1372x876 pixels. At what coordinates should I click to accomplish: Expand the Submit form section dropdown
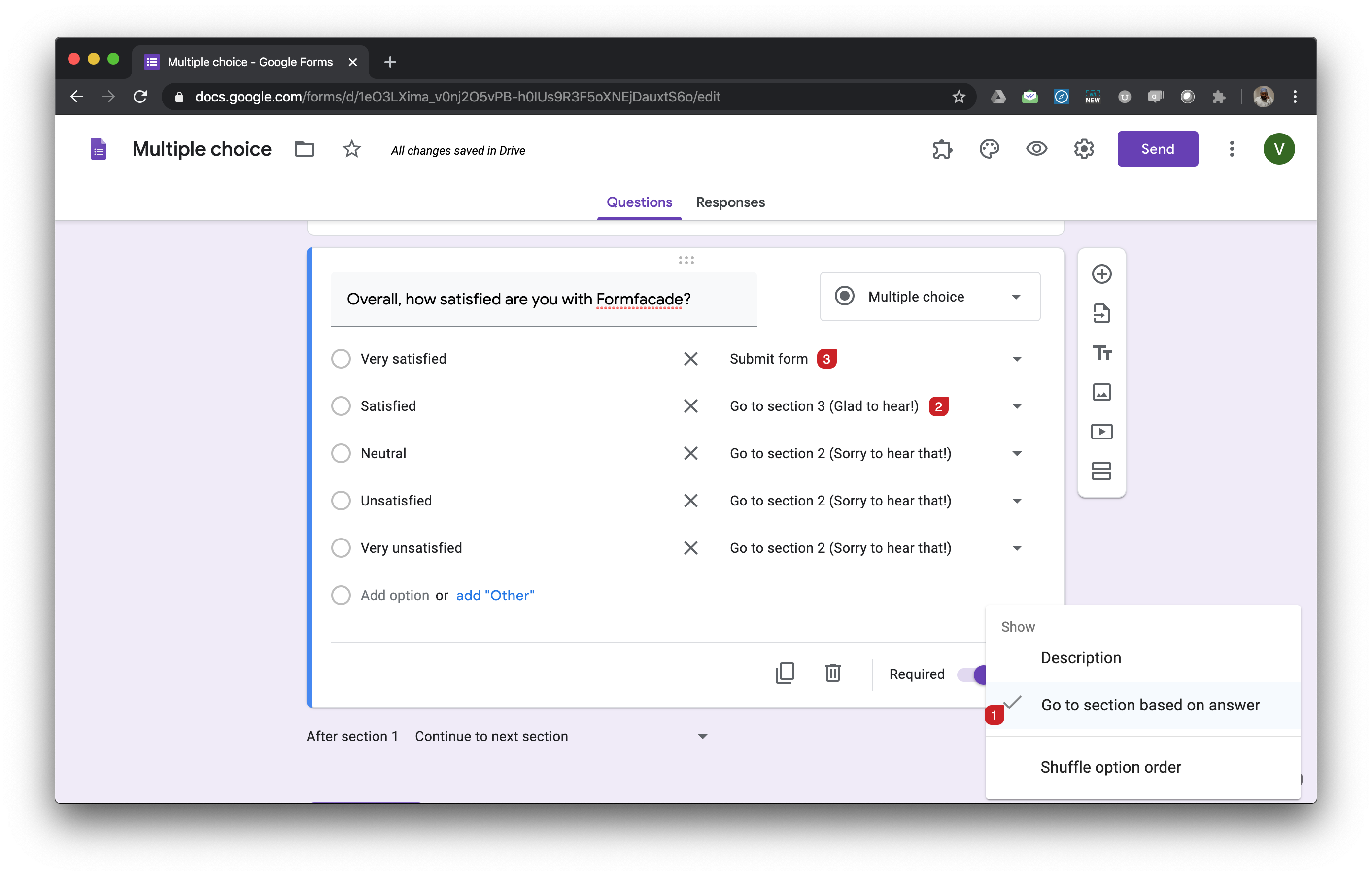[x=1017, y=359]
